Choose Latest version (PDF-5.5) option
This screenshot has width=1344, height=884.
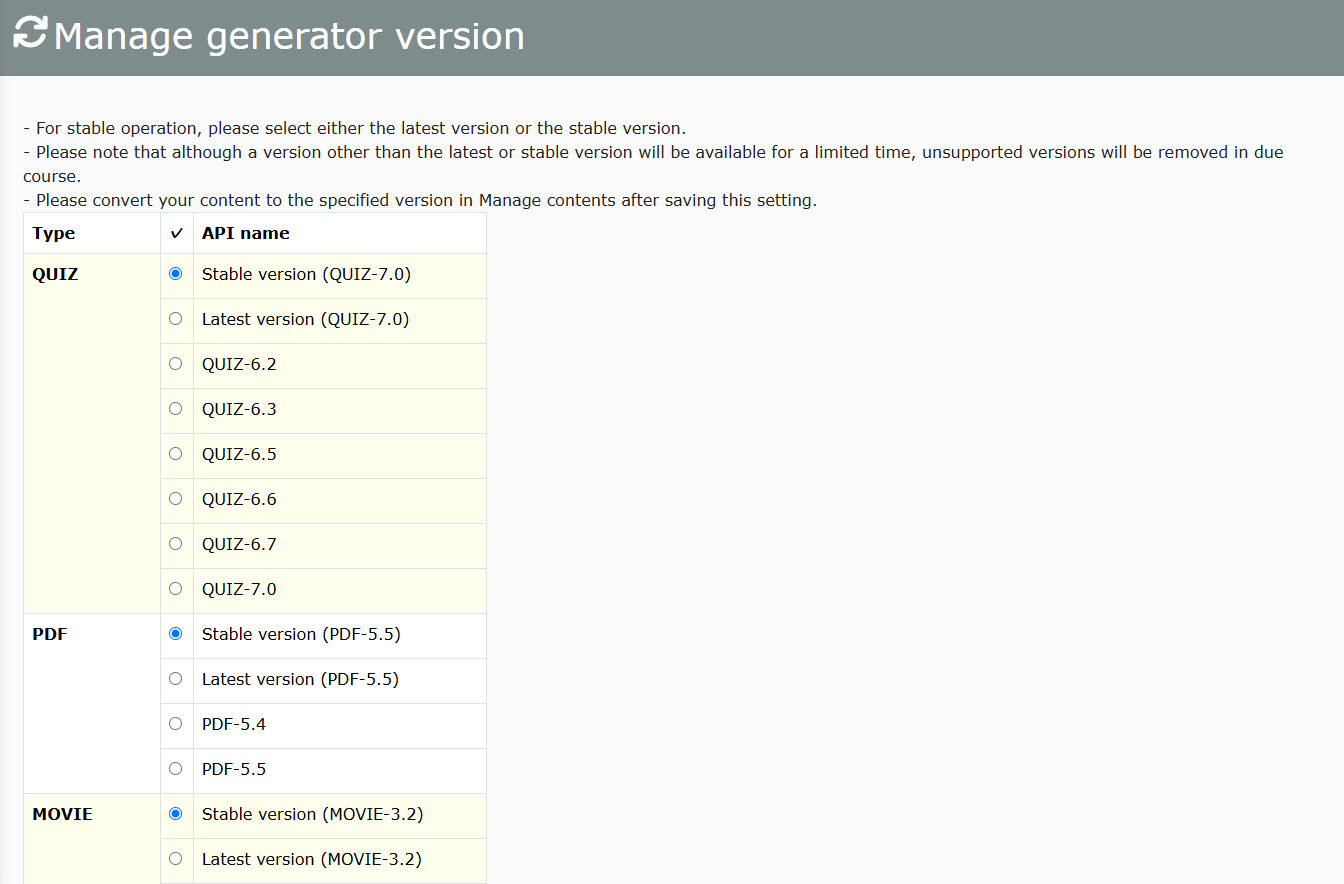(176, 679)
